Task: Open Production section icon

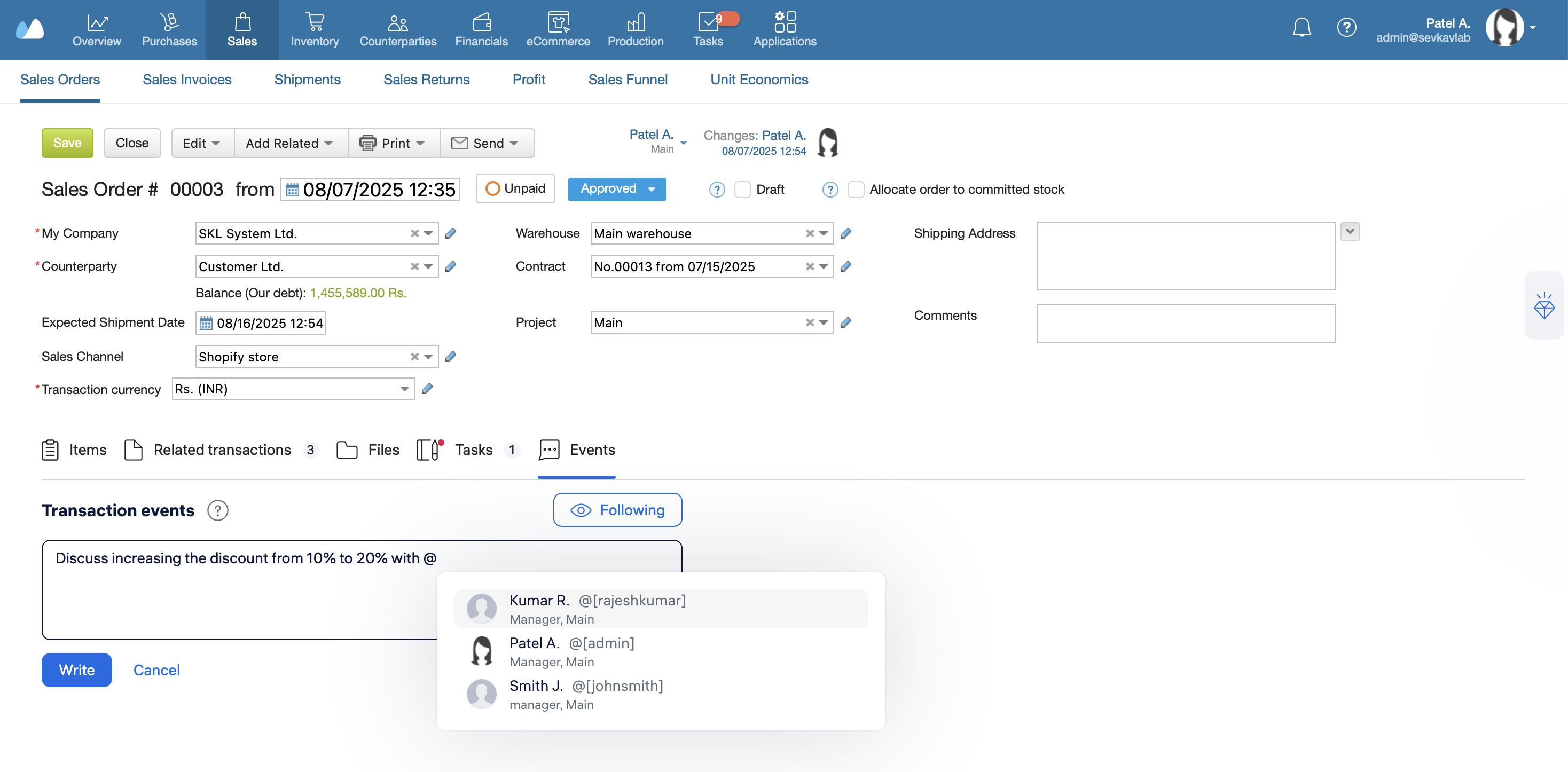Action: click(636, 22)
